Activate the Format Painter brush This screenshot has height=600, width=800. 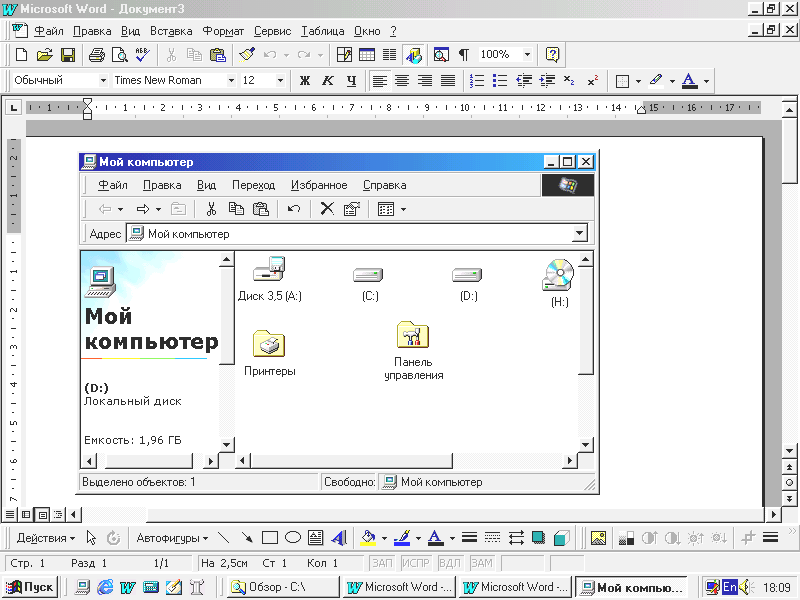click(x=247, y=55)
